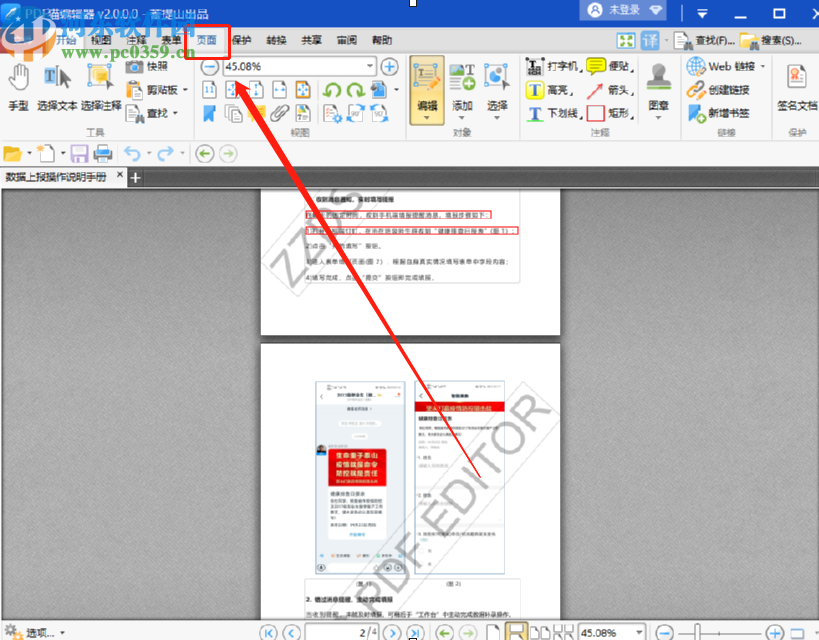Click Sign Document icon
This screenshot has height=640, width=819.
(797, 88)
